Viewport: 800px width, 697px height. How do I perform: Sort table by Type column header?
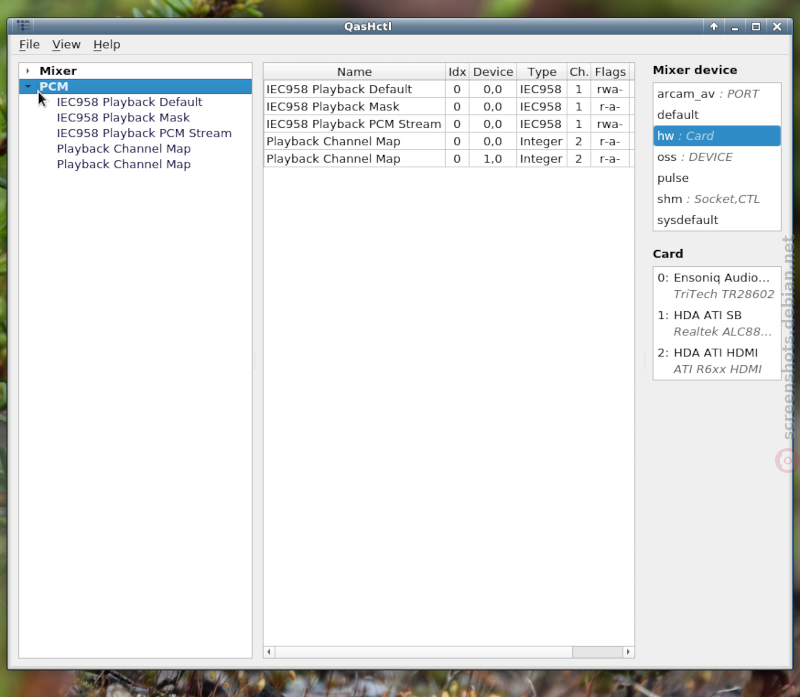pyautogui.click(x=541, y=71)
